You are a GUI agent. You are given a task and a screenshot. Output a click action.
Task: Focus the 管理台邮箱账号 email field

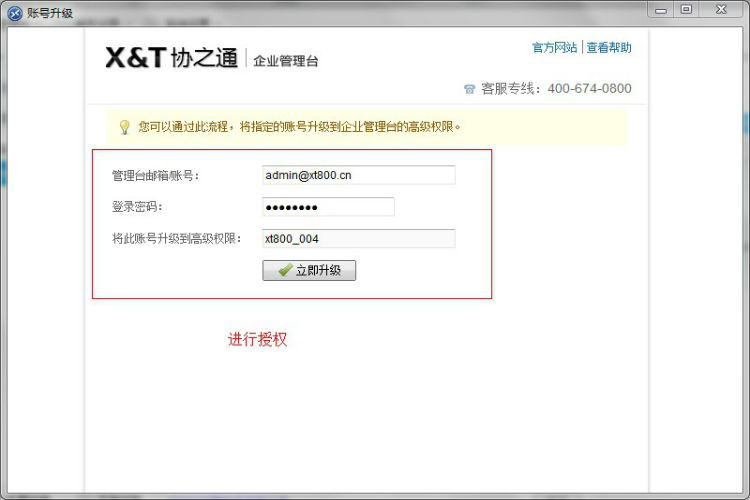(358, 175)
